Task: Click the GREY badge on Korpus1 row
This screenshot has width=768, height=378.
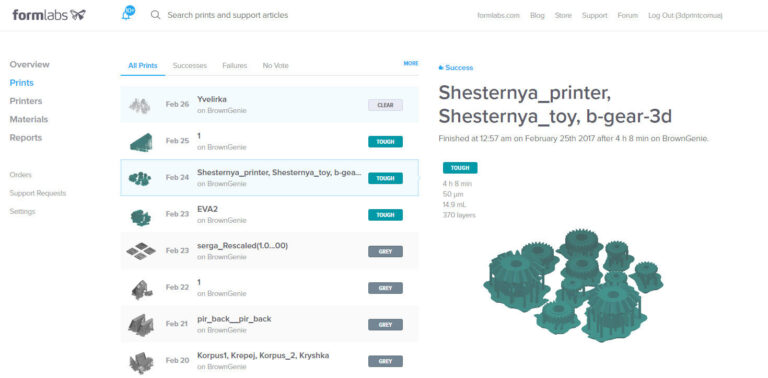Action: point(385,361)
